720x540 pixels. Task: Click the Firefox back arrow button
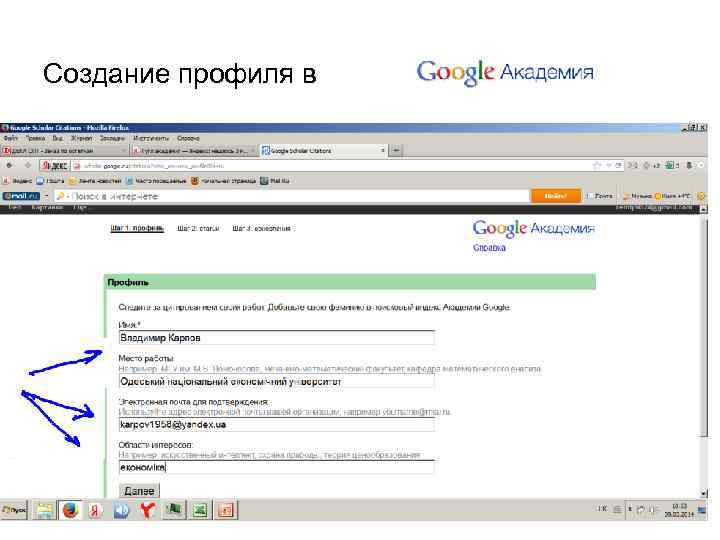pos(10,166)
